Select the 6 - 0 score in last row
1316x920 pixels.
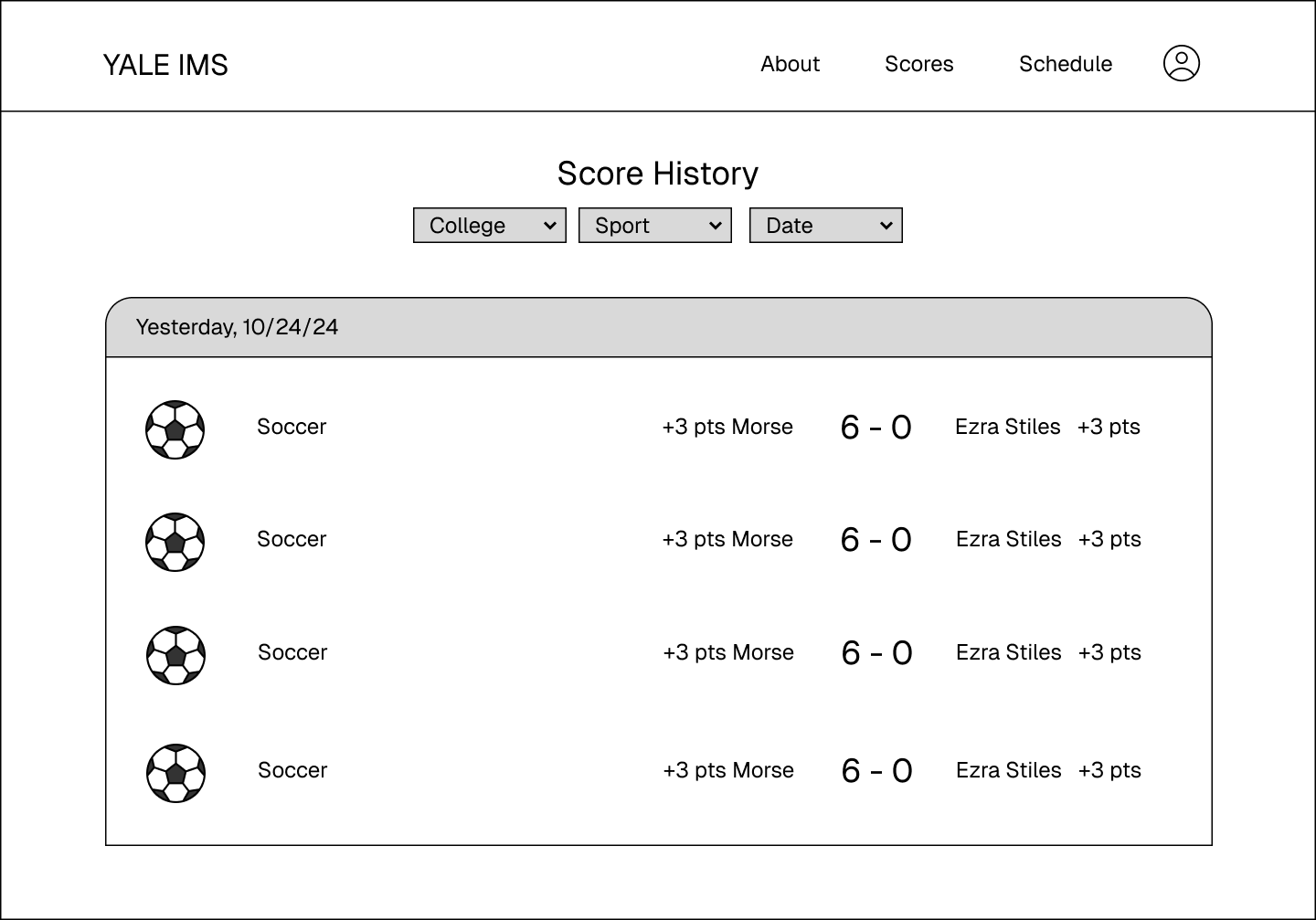(x=876, y=771)
